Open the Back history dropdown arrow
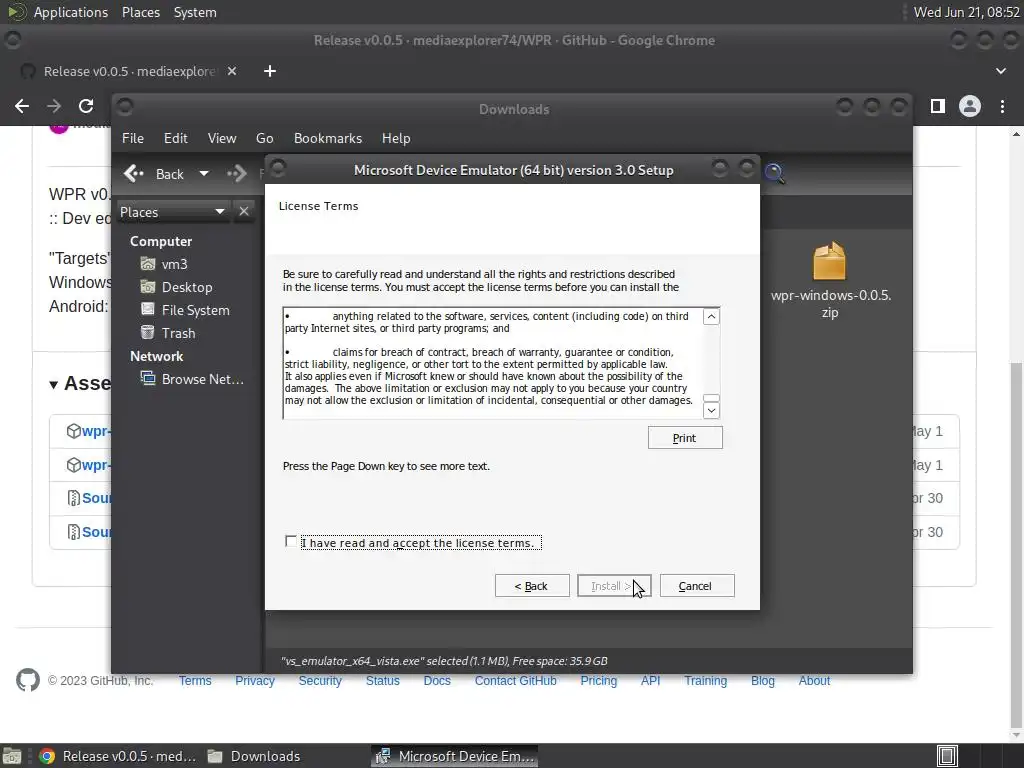Image resolution: width=1024 pixels, height=768 pixels. [204, 174]
